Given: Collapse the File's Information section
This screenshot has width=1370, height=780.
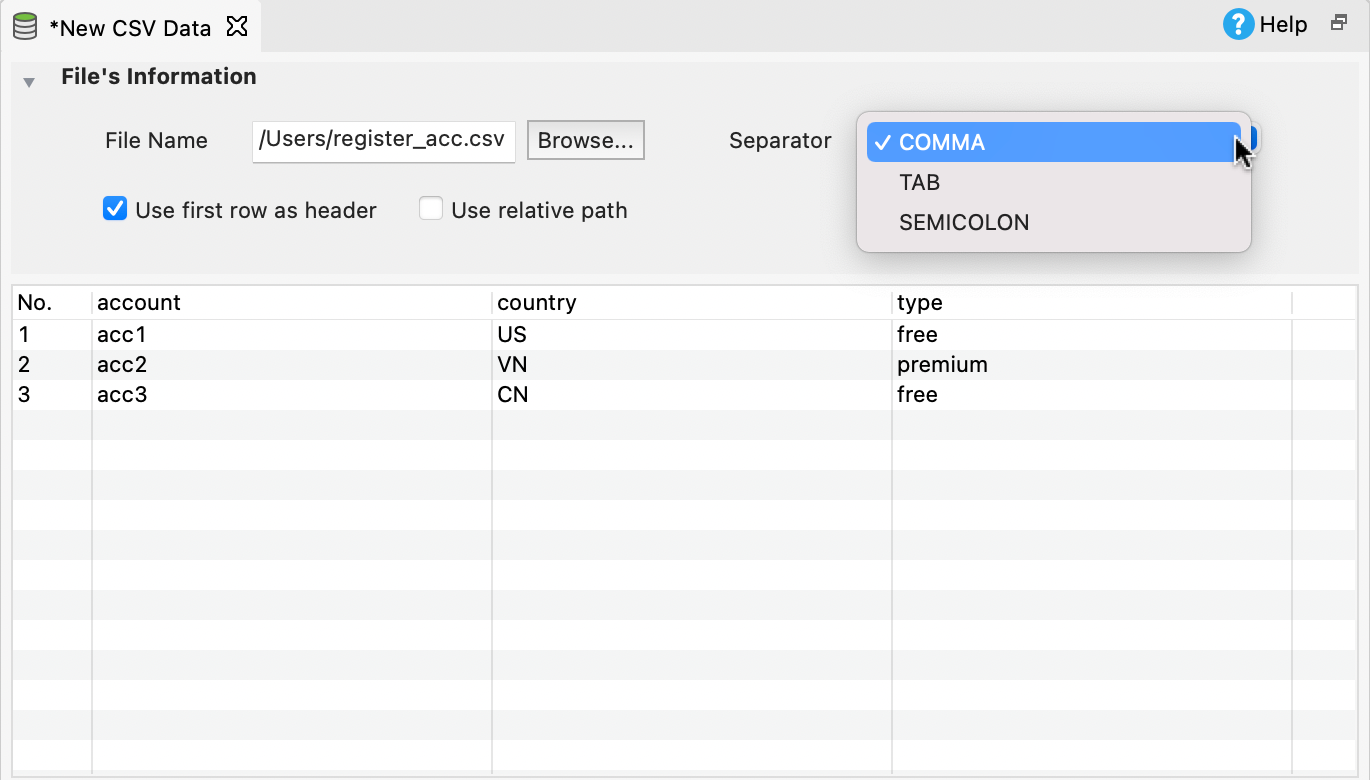Looking at the screenshot, I should [28, 81].
